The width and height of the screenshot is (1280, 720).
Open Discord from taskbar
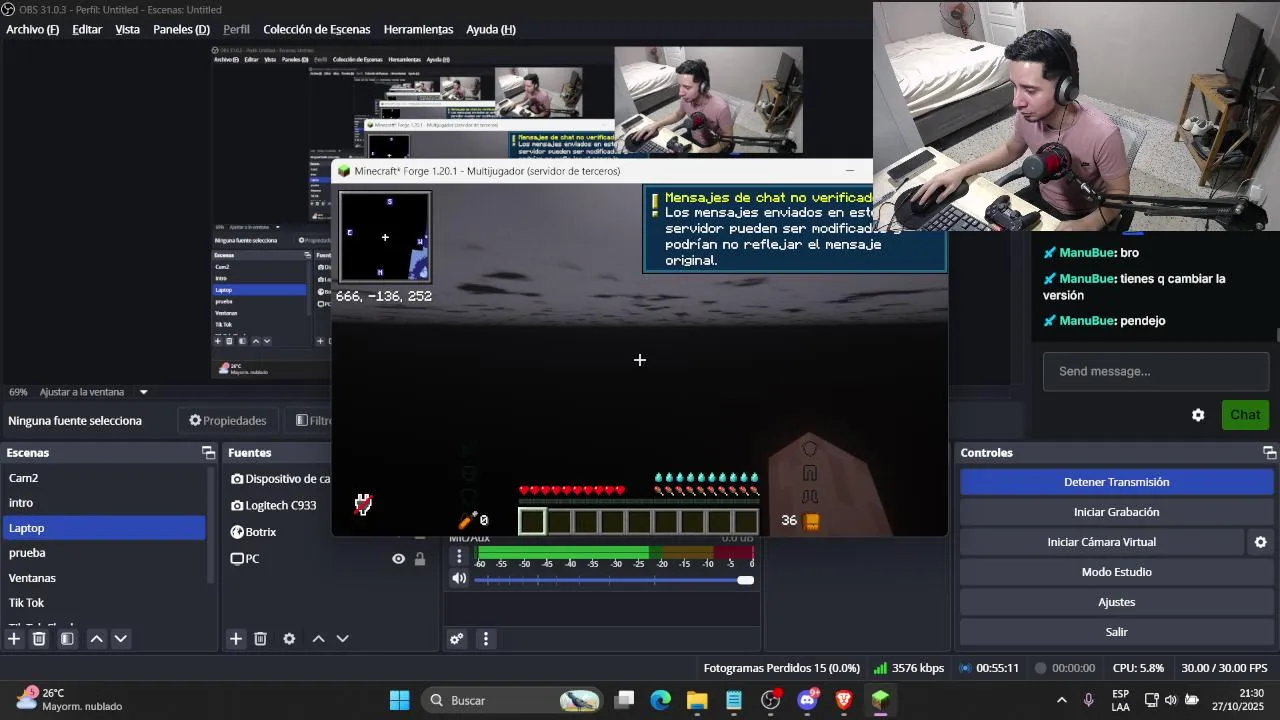(807, 700)
